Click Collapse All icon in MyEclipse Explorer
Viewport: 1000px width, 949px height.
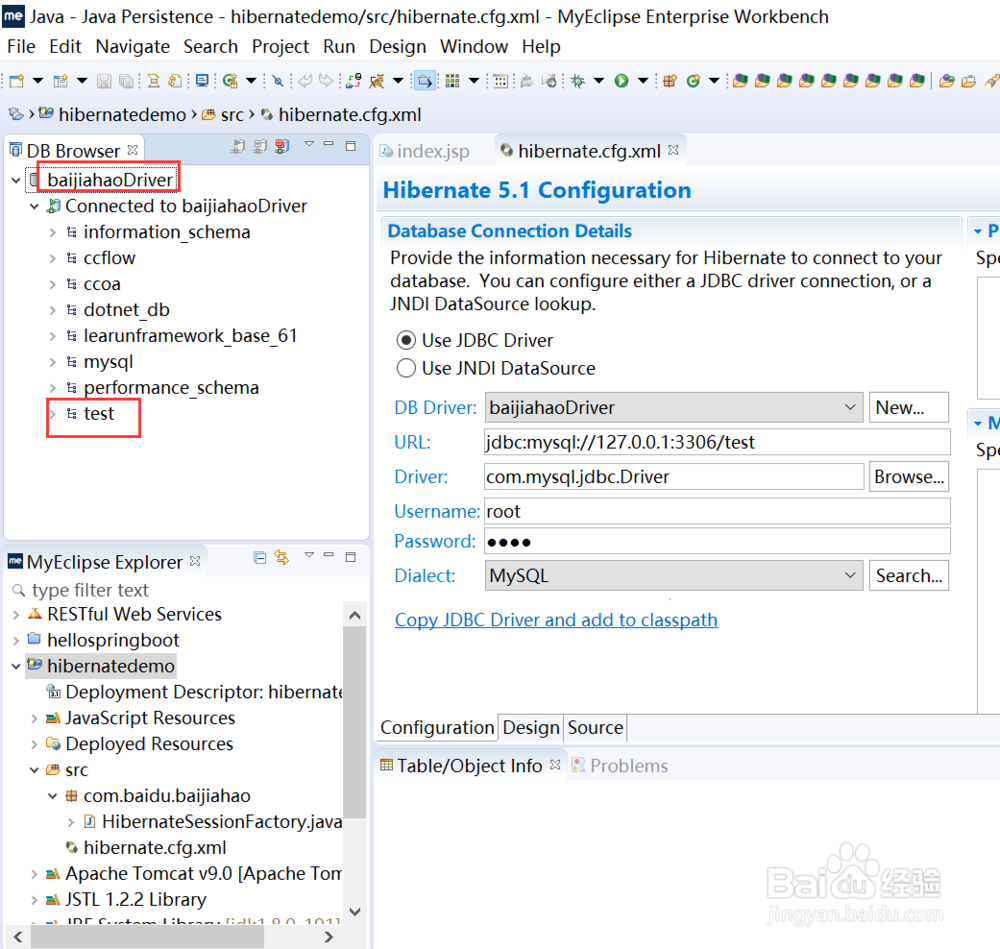260,558
